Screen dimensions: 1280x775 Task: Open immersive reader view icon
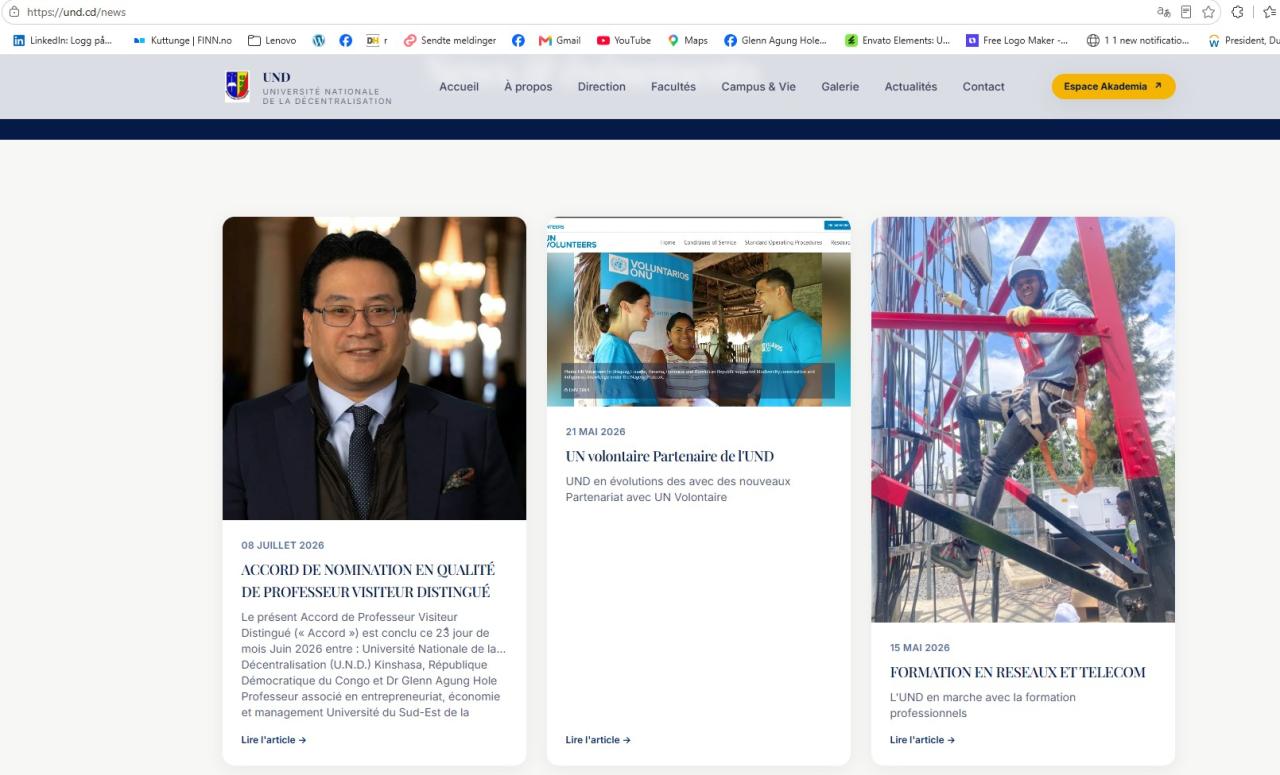[x=1186, y=12]
